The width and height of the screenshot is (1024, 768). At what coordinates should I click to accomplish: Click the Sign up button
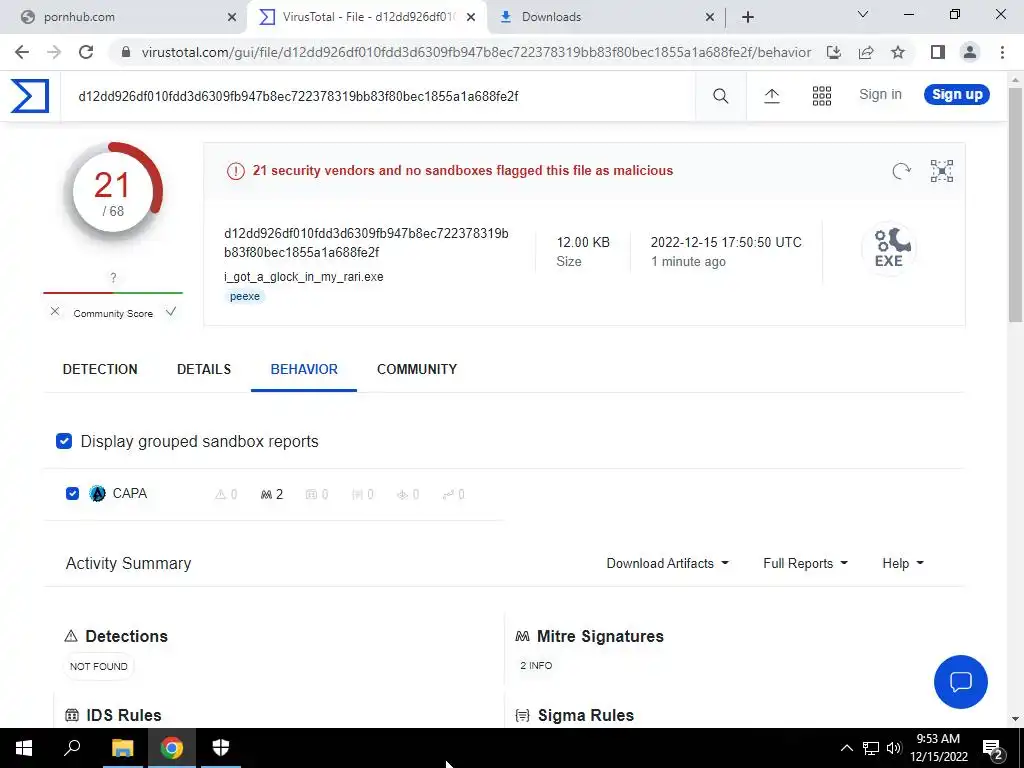957,95
